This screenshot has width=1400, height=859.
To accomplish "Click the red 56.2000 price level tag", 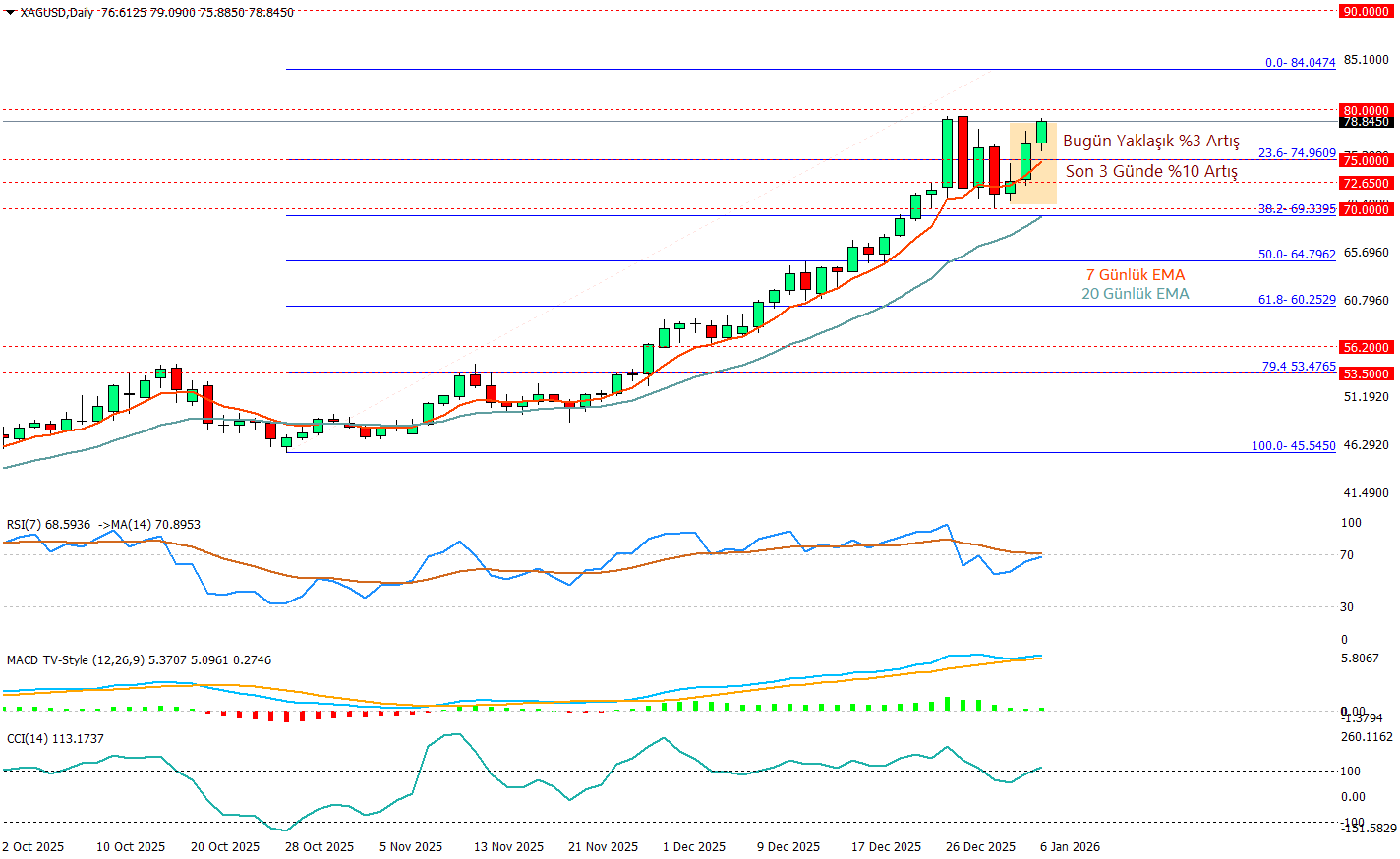I will pyautogui.click(x=1366, y=347).
